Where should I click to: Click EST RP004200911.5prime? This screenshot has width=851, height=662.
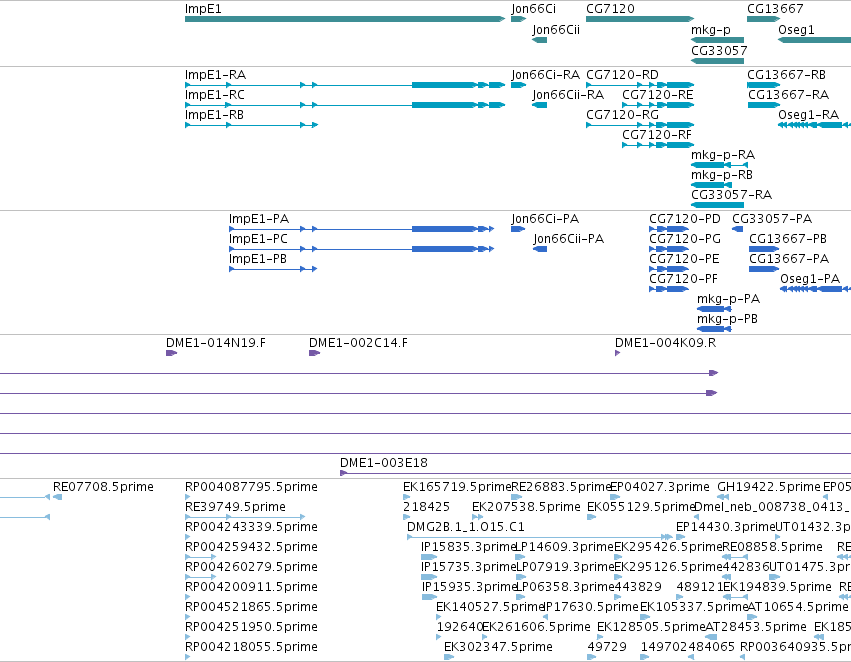pyautogui.click(x=251, y=588)
